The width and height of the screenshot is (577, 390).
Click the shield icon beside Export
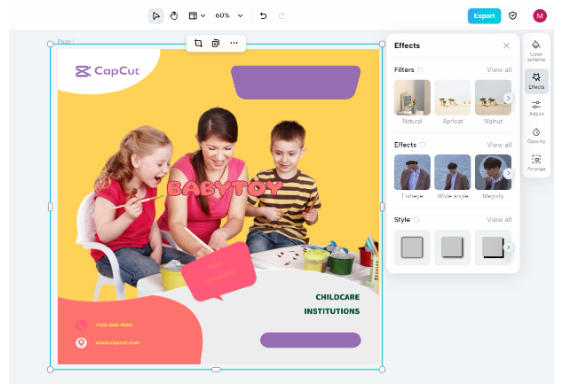click(513, 16)
